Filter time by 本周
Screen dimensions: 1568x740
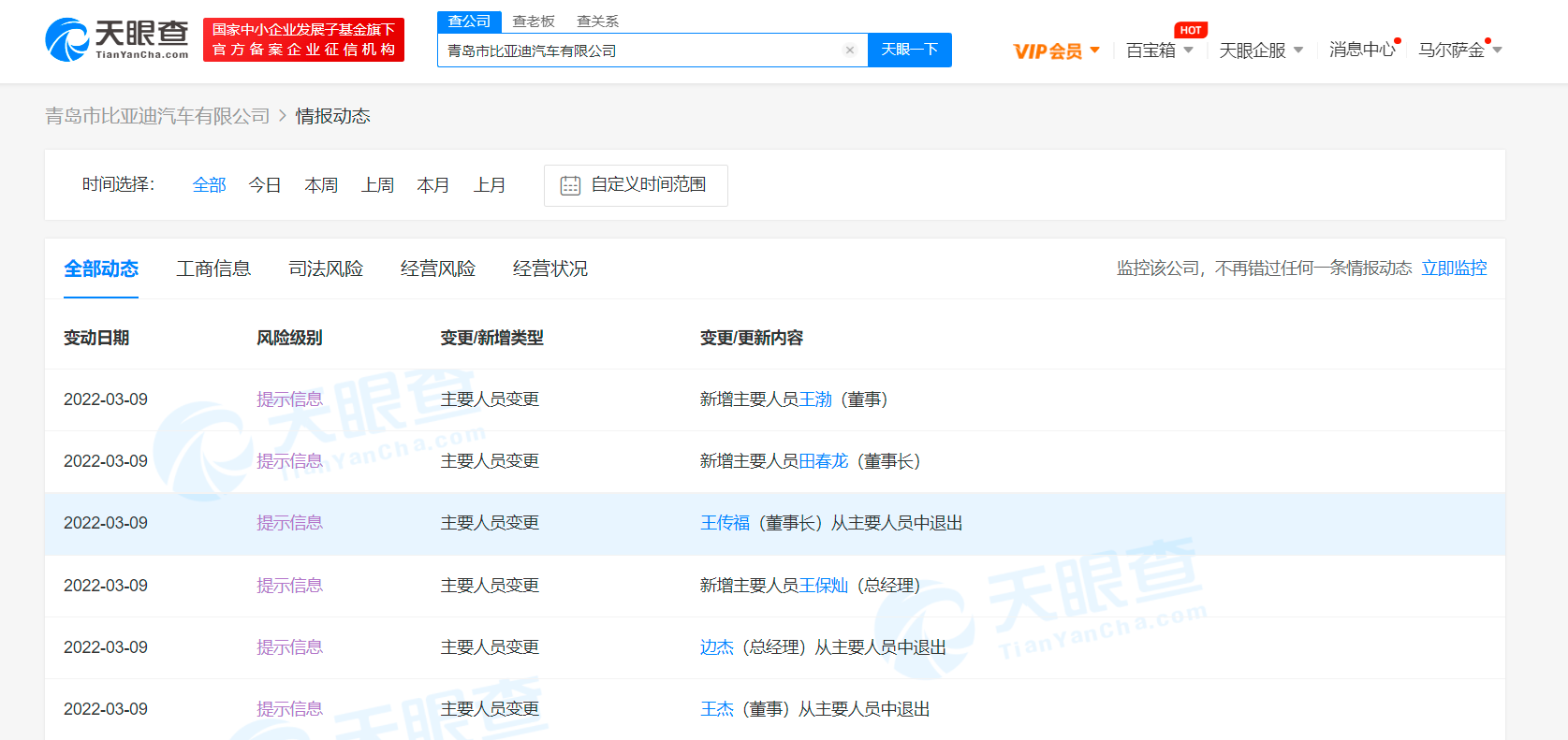click(x=321, y=185)
